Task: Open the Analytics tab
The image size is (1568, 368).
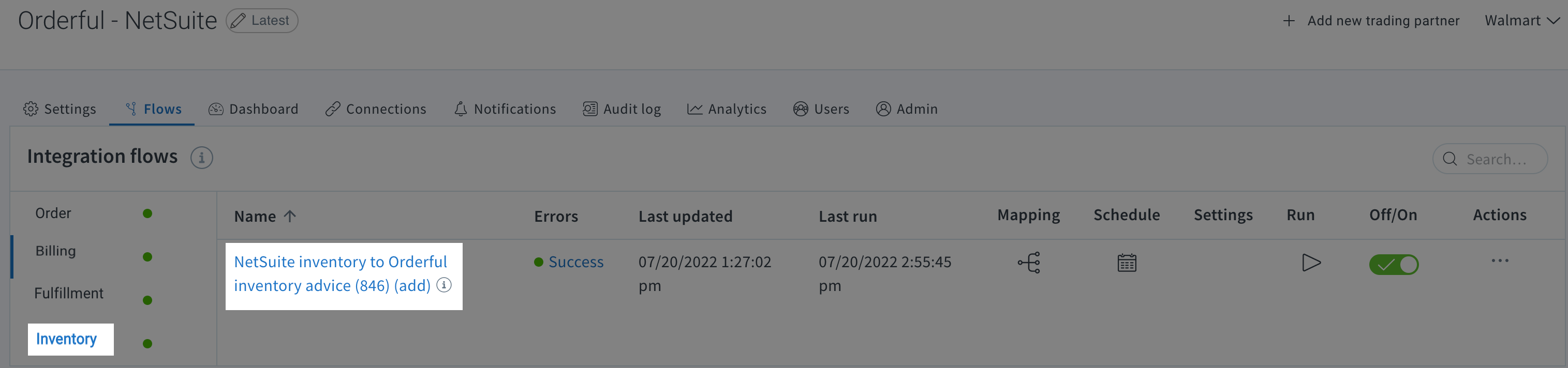Action: (x=727, y=109)
